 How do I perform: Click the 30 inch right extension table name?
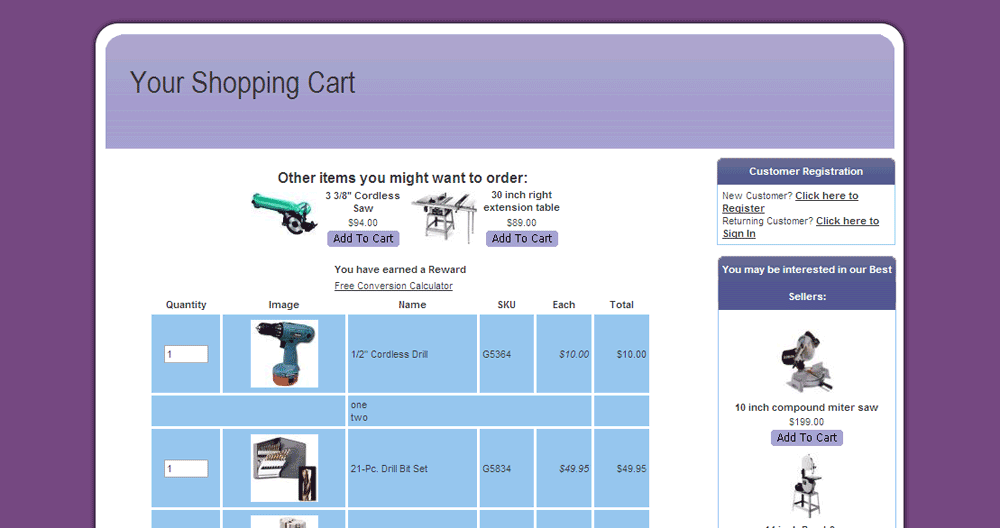coord(521,201)
